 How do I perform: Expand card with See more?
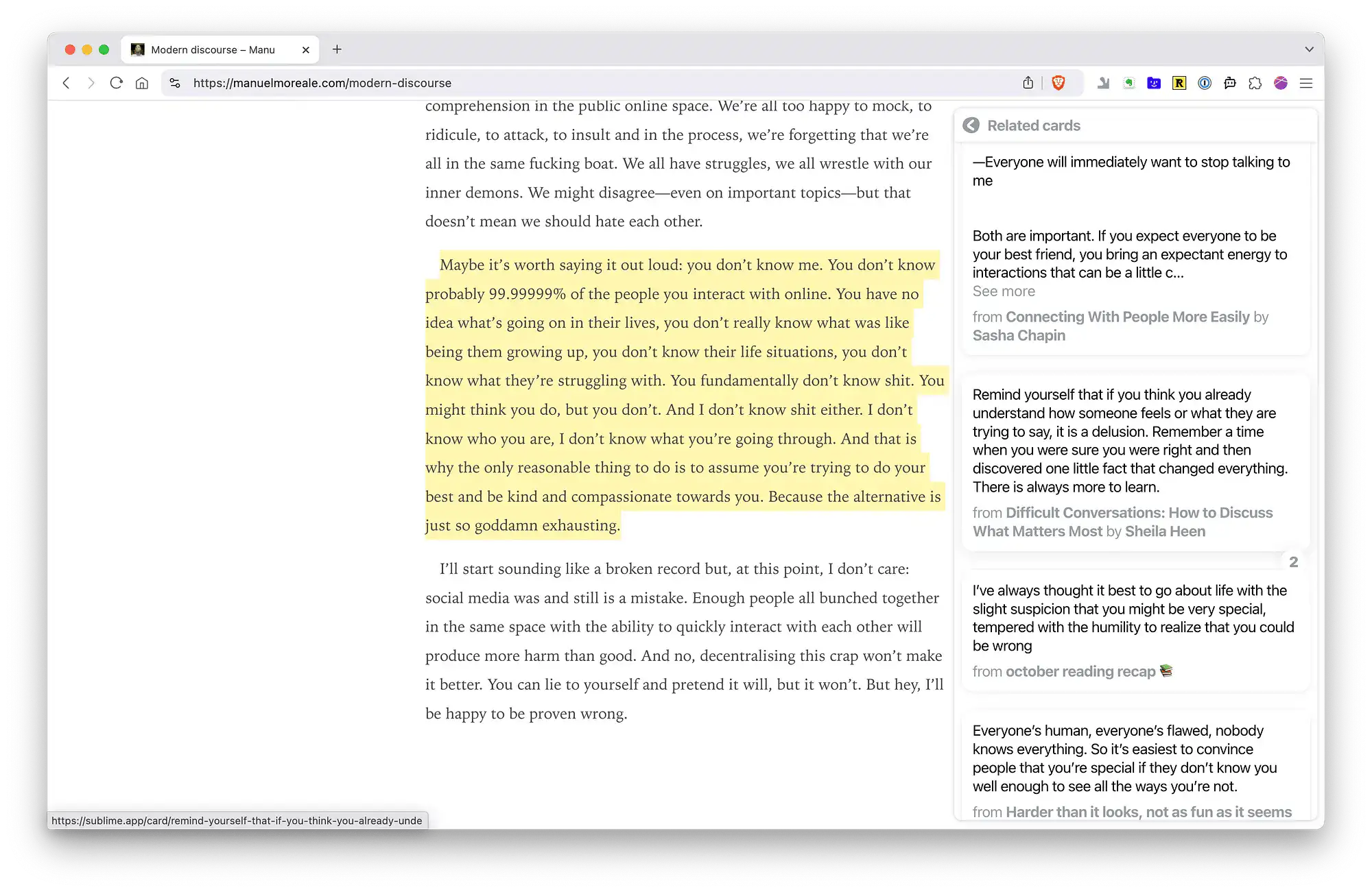pyautogui.click(x=1004, y=291)
